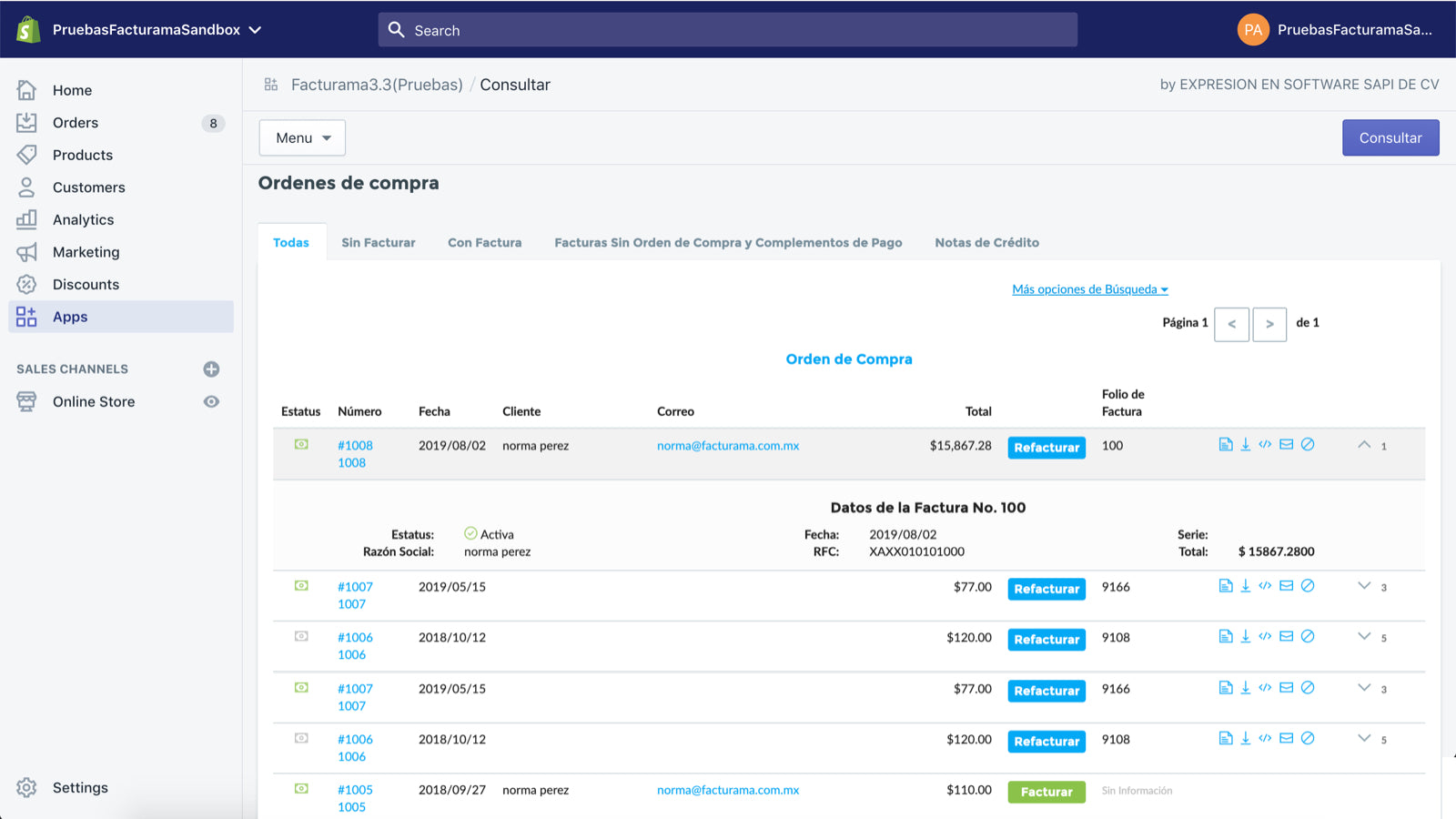
Task: Click Refacturar on the #1008 order row
Action: coord(1046,447)
